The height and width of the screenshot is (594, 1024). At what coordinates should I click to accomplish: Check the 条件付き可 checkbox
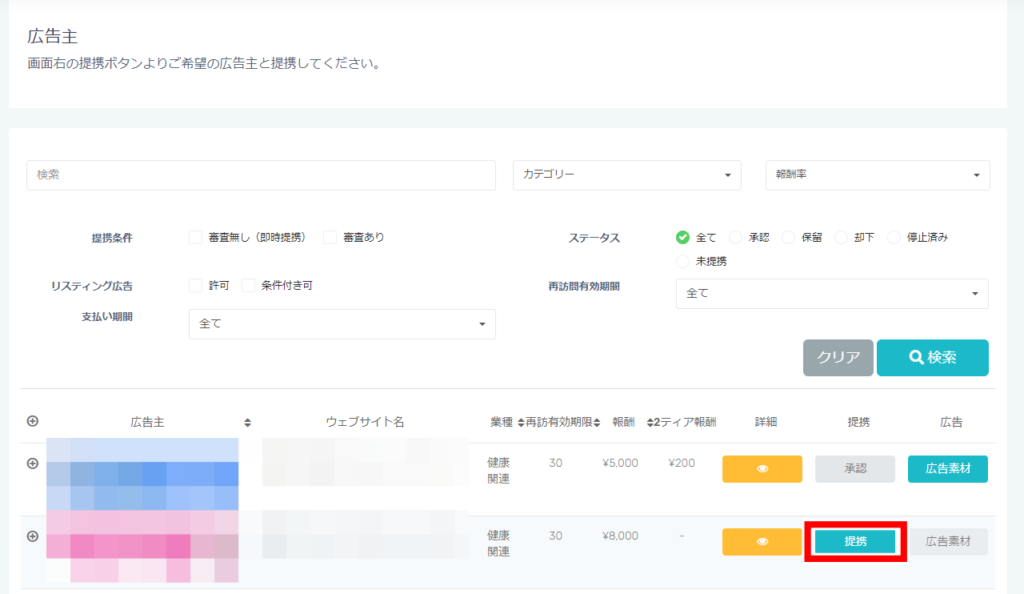[248, 285]
